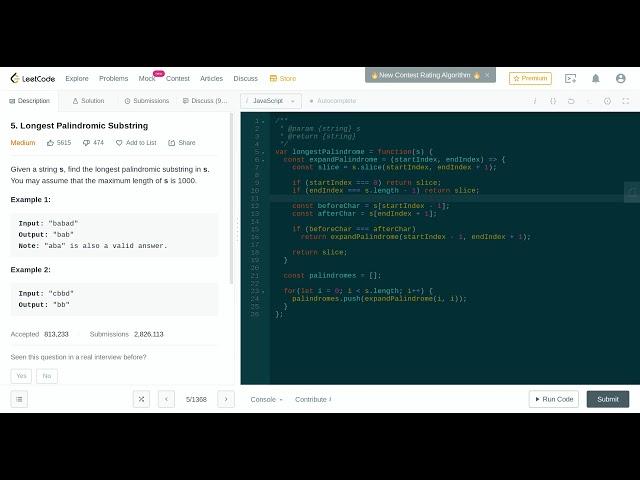Click the Share button
This screenshot has height=480, width=640.
[182, 142]
